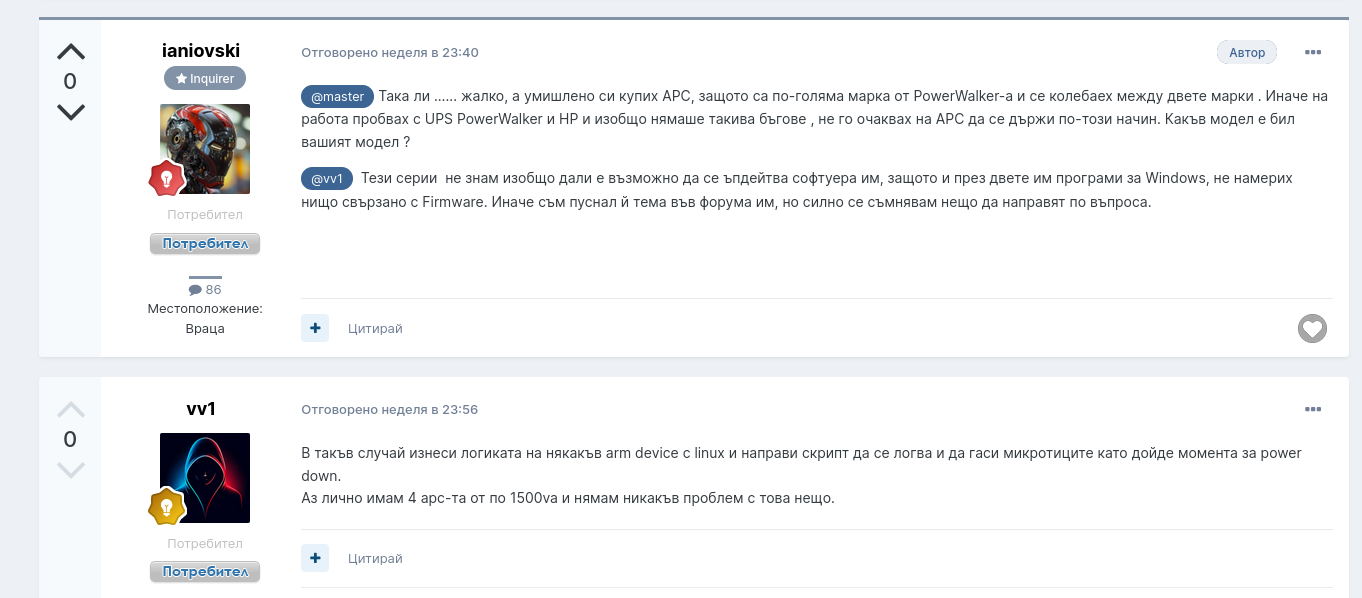The height and width of the screenshot is (598, 1362).
Task: Toggle multi-quote plus on ianiovski's post
Action: coord(315,328)
